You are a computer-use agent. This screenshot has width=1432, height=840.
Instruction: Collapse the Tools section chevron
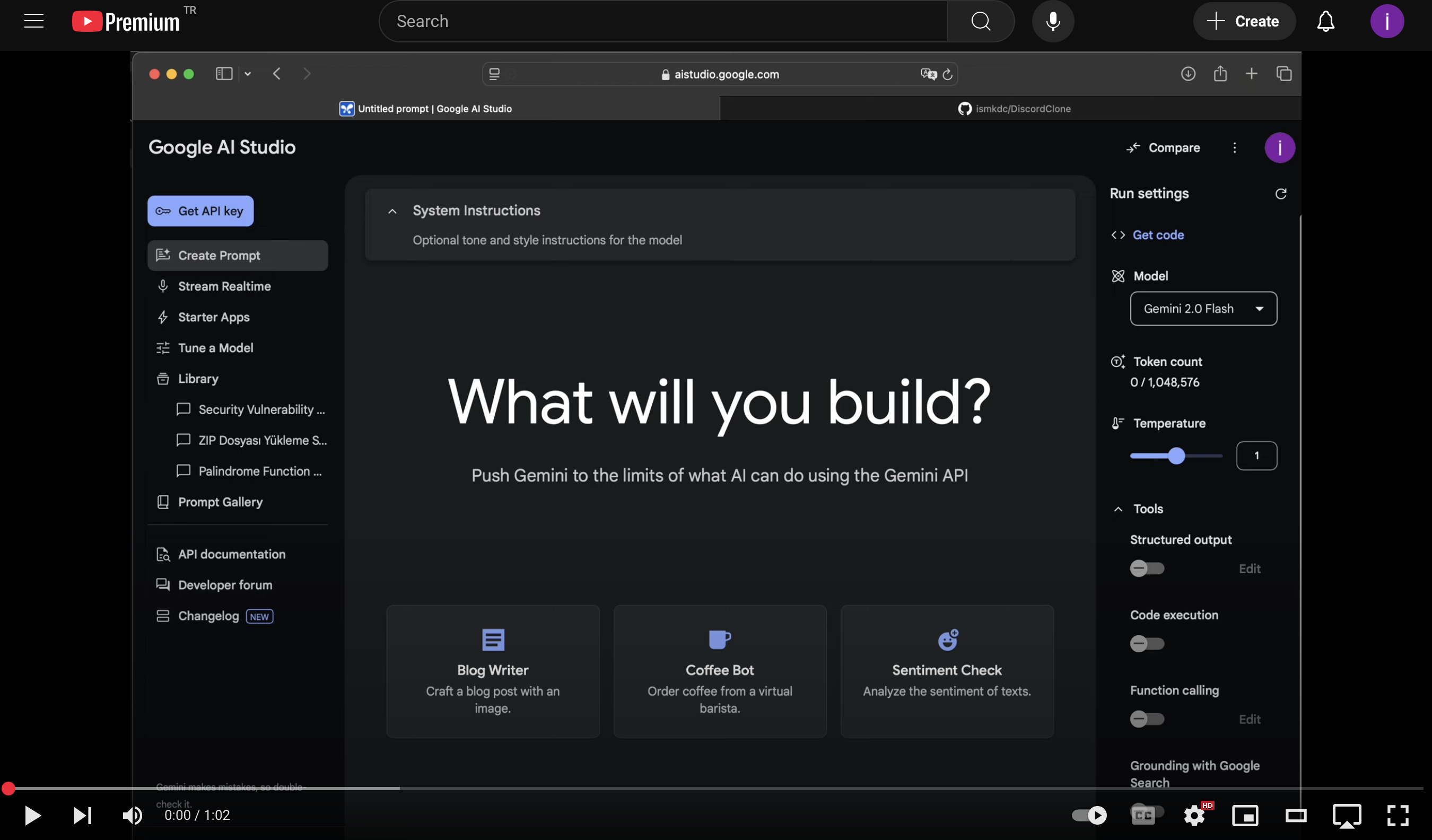tap(1118, 509)
